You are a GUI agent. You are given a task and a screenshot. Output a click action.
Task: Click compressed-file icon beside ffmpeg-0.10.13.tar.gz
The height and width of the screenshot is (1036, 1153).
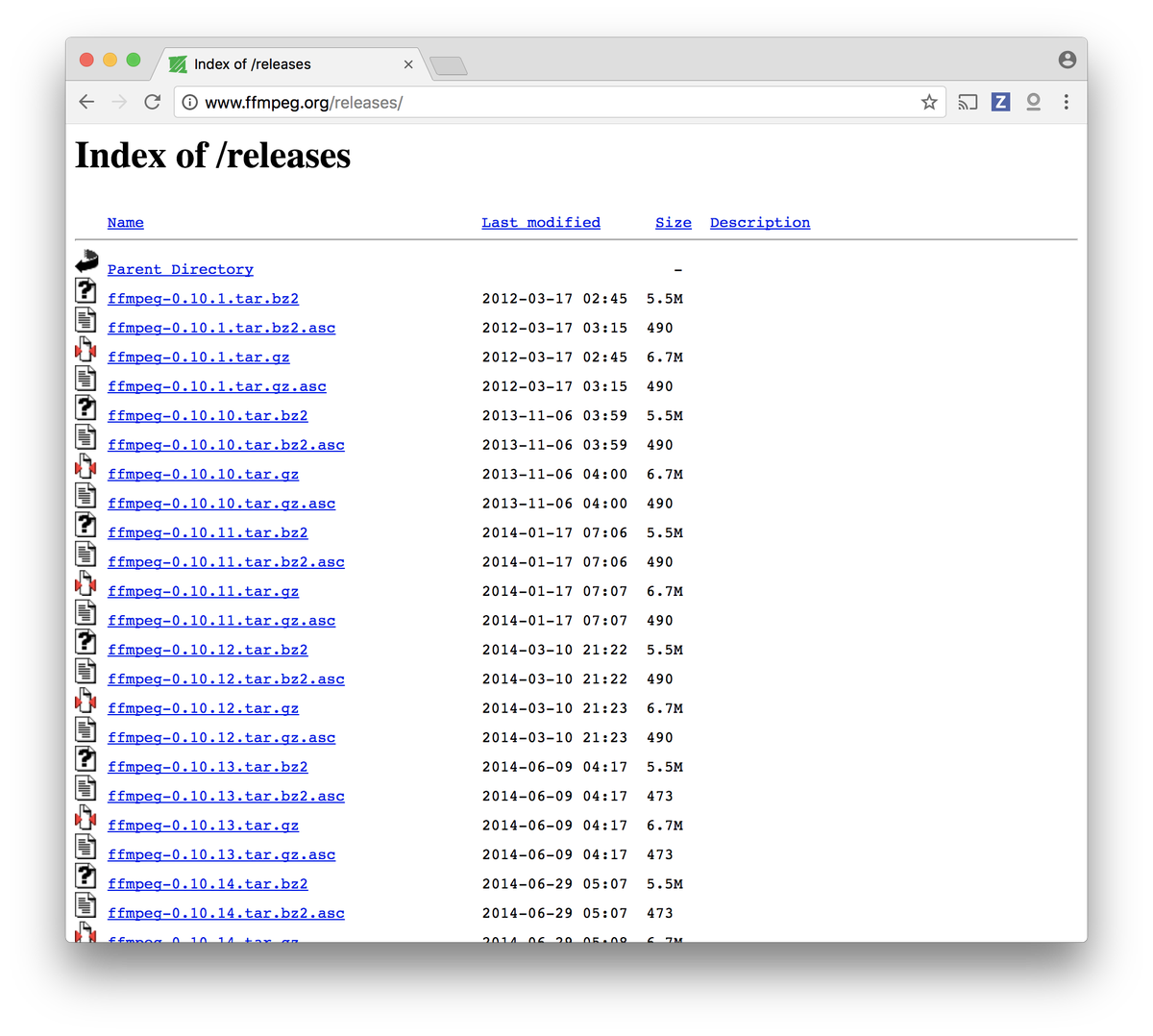(86, 818)
